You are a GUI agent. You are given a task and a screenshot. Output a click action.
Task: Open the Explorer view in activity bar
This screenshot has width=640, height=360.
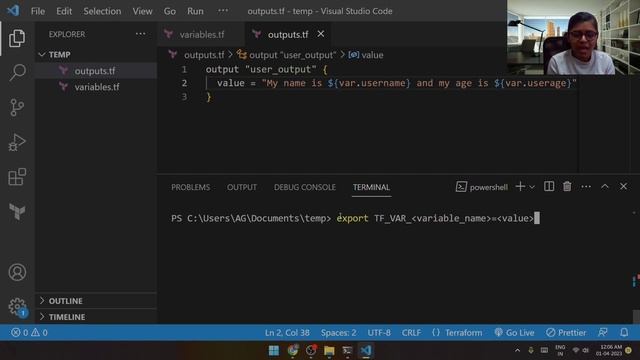17,38
